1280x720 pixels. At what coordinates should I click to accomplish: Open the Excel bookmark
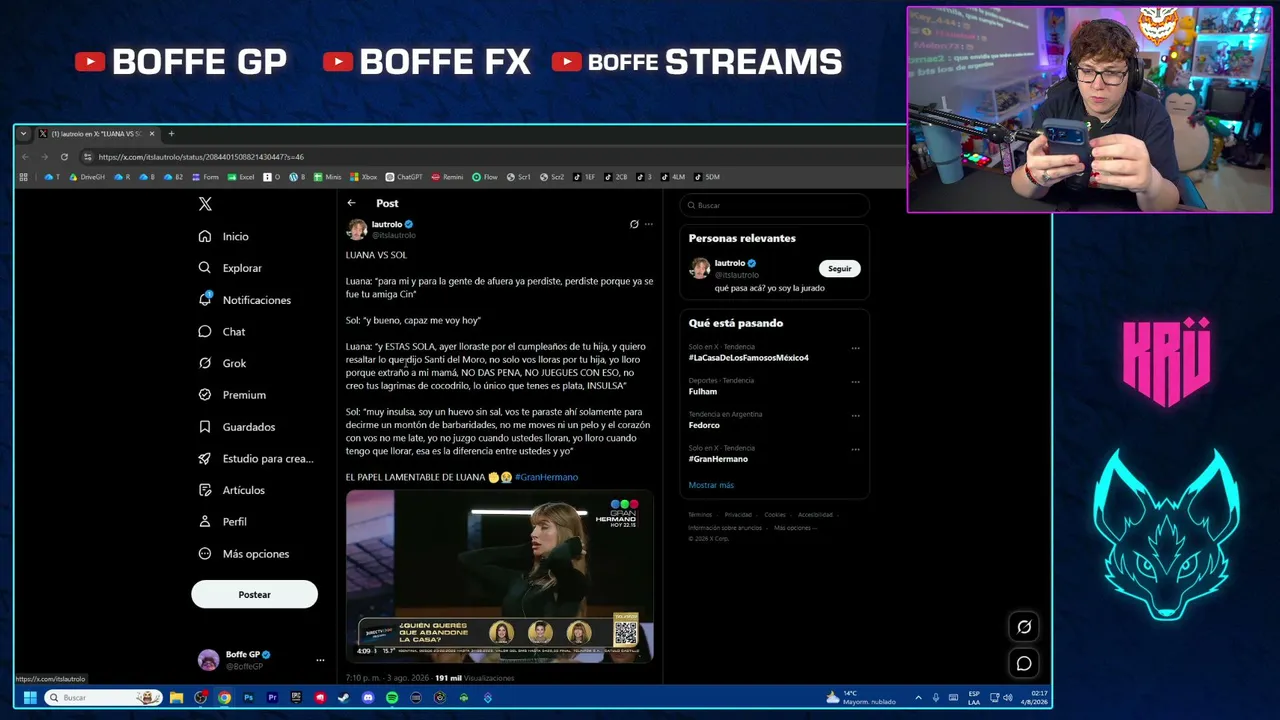click(241, 177)
